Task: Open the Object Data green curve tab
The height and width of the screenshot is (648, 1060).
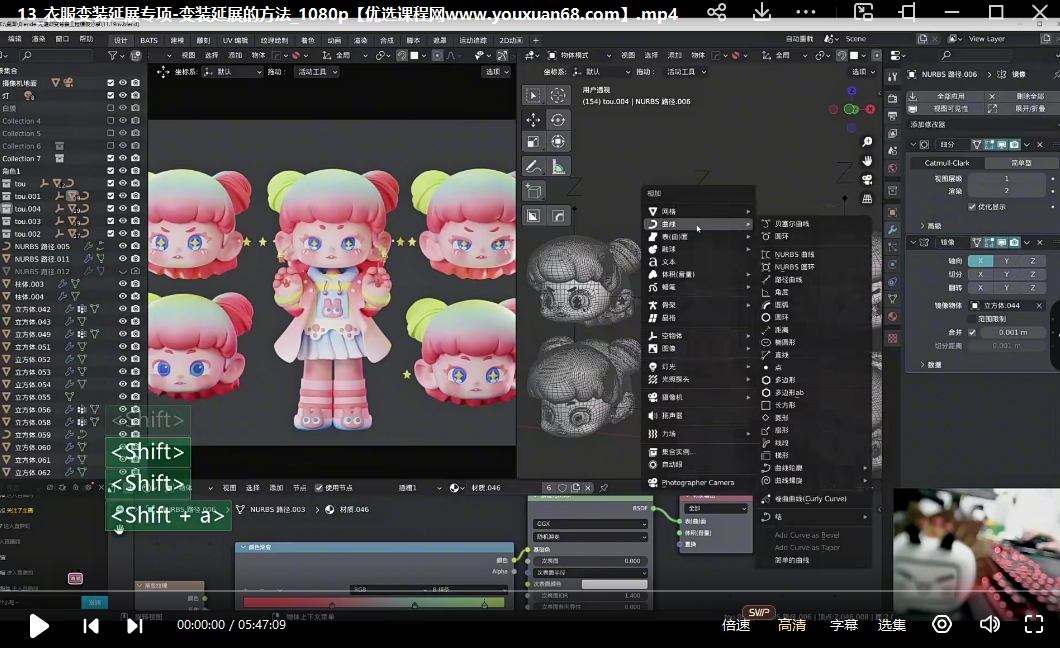Action: [x=892, y=299]
